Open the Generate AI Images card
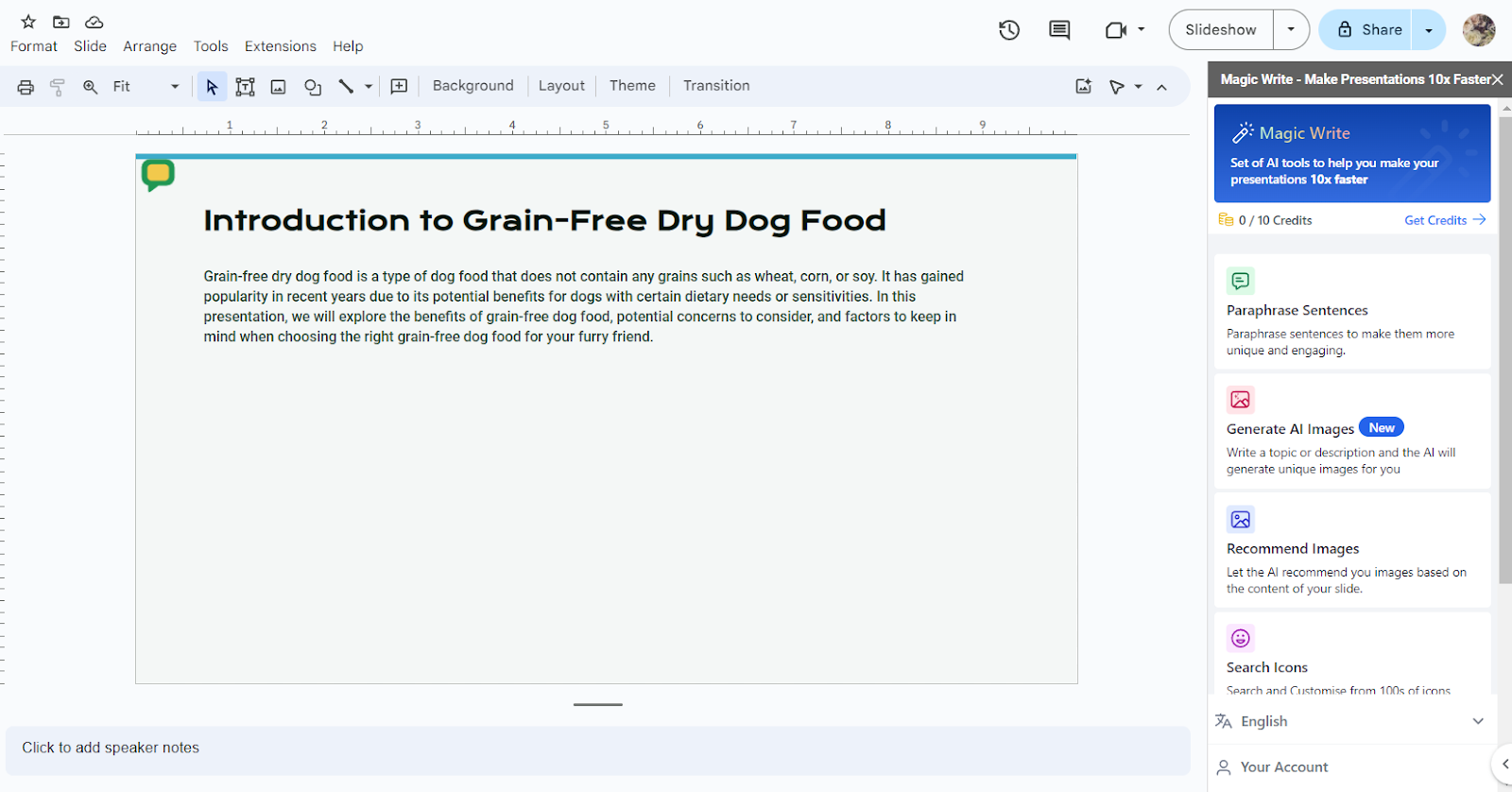The height and width of the screenshot is (792, 1512). coord(1352,431)
